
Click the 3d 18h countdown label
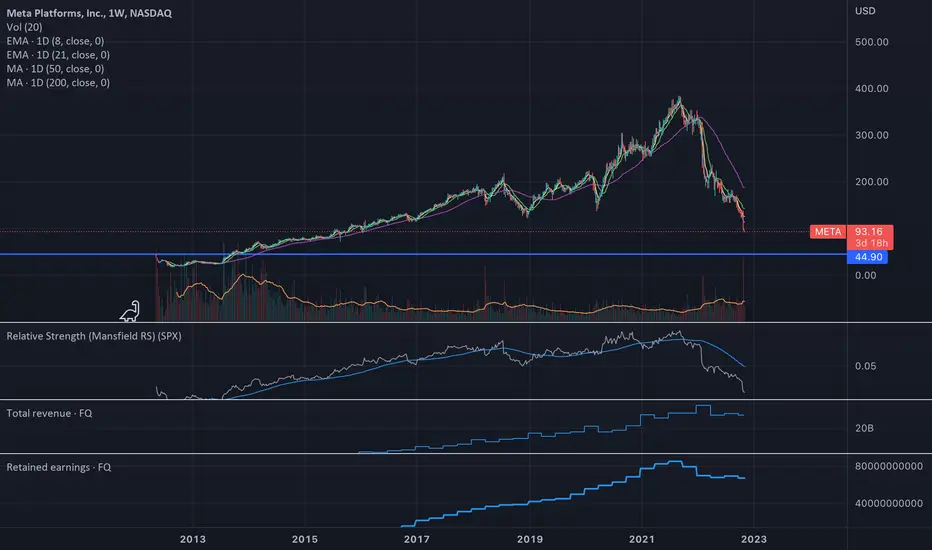point(871,243)
